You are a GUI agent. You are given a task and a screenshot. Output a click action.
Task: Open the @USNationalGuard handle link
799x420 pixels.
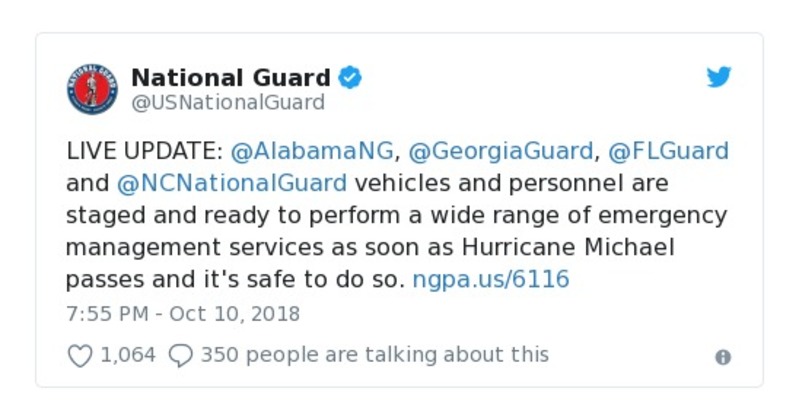point(228,103)
